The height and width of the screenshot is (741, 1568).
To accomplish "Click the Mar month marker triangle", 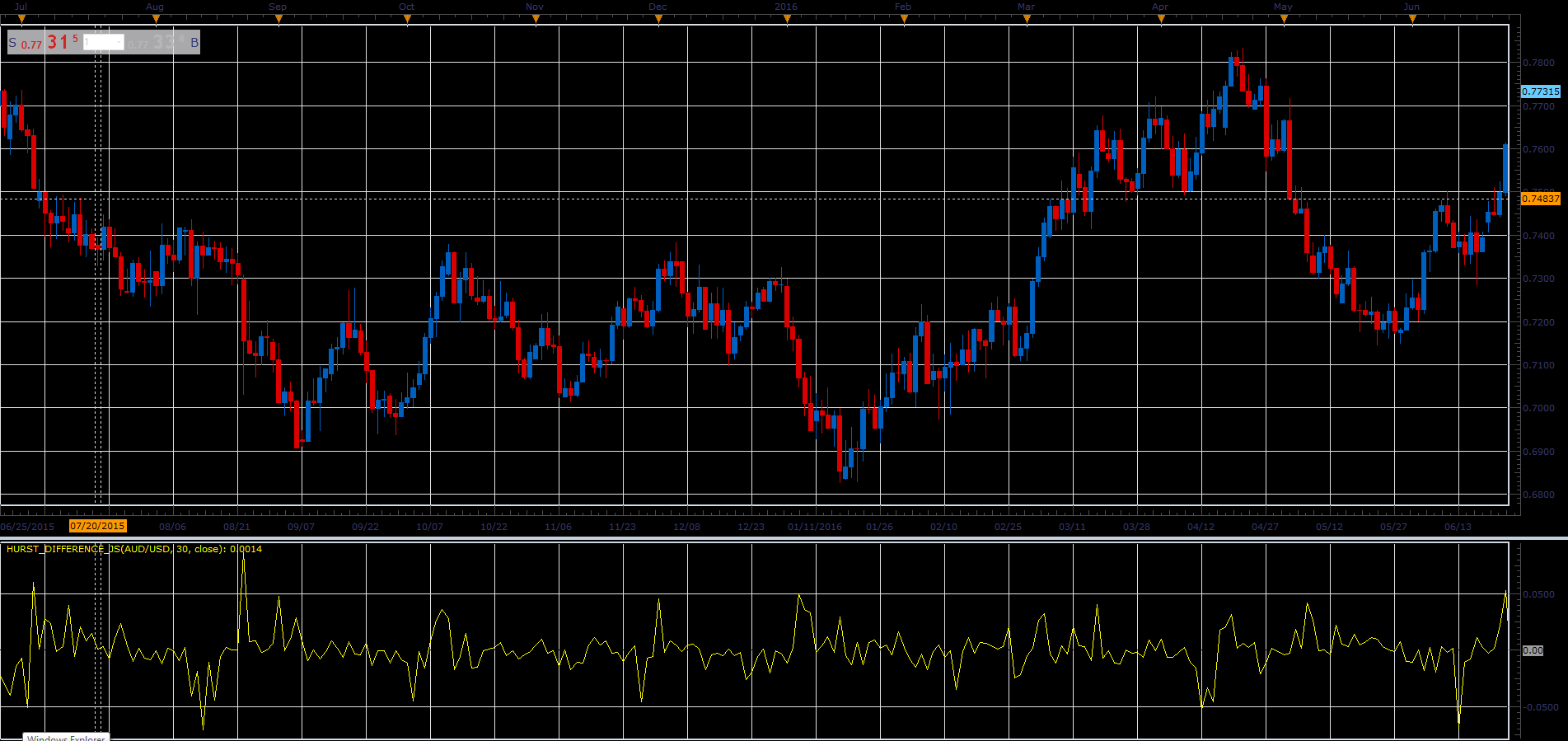I will [1027, 19].
